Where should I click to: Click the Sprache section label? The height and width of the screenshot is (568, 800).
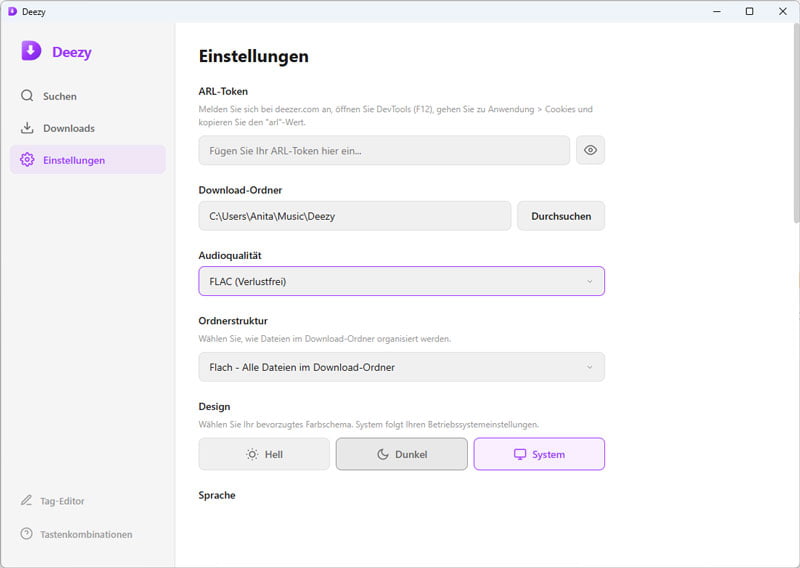pyautogui.click(x=217, y=495)
